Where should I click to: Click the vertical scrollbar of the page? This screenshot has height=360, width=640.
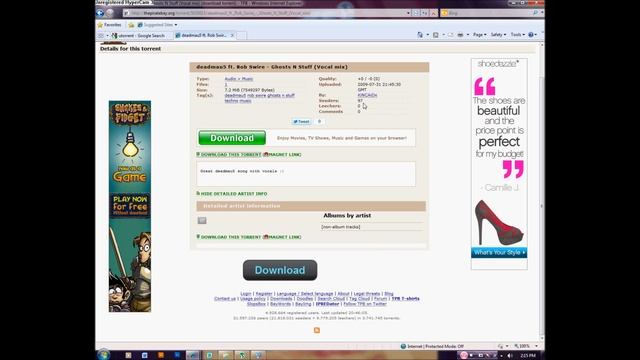[x=542, y=192]
